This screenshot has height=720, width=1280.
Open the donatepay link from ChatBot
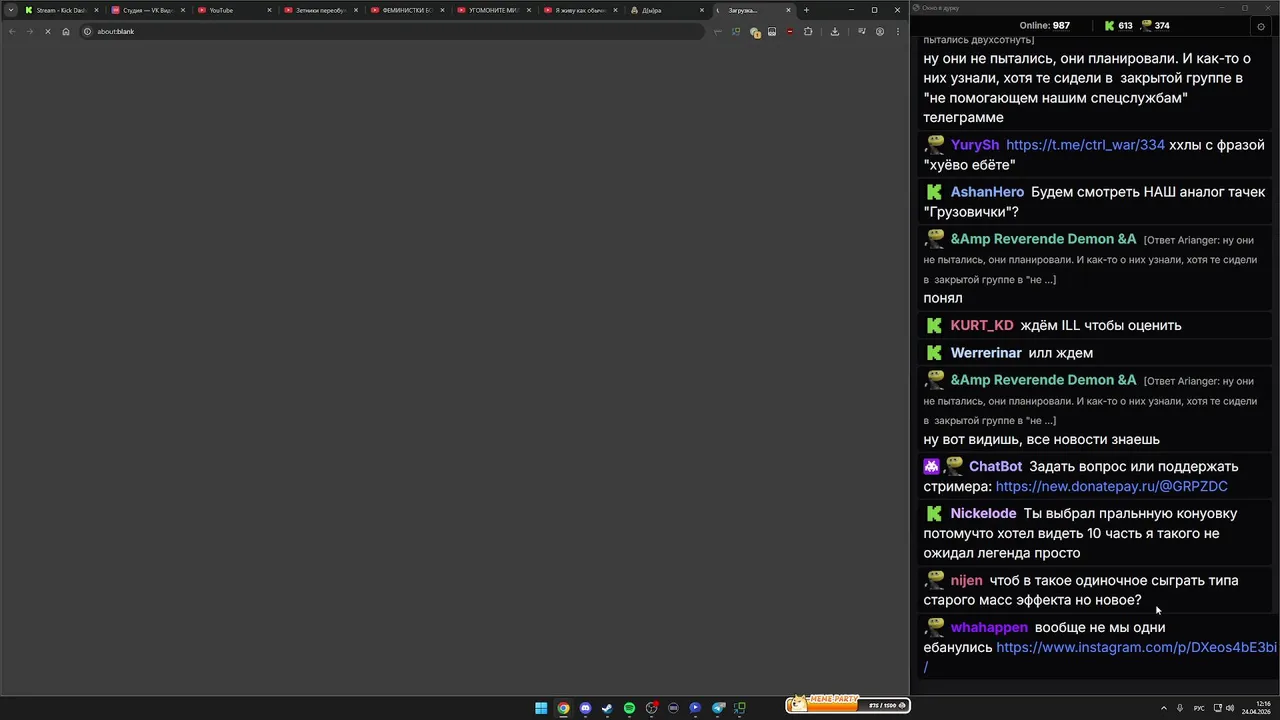[1112, 486]
